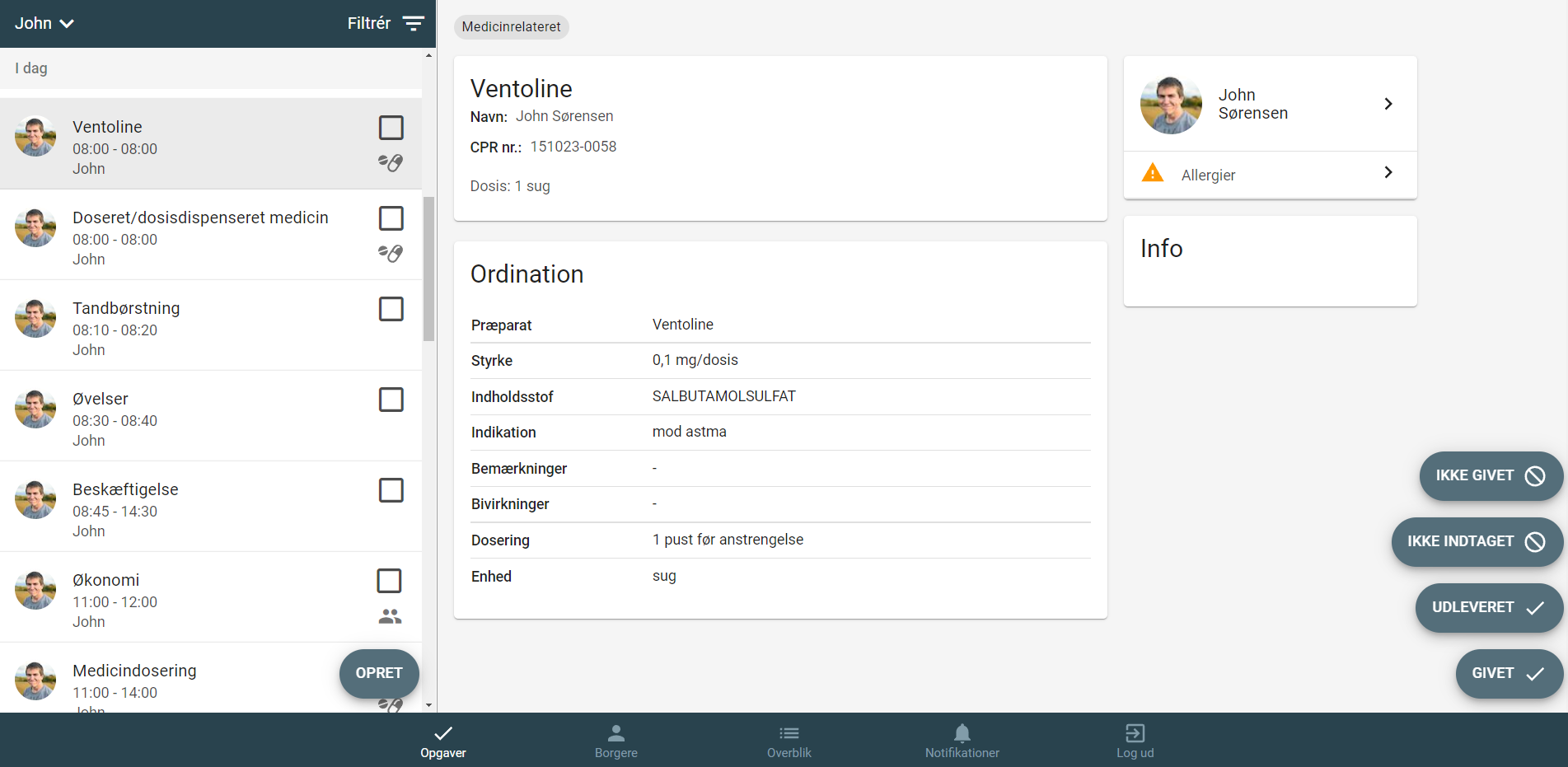Viewport: 1568px width, 767px height.
Task: Check the Beskæftigelse task checkbox
Action: [391, 490]
